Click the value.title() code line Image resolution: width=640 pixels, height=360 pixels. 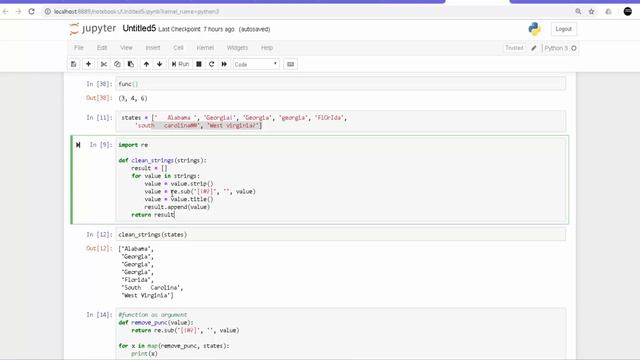[x=179, y=199]
